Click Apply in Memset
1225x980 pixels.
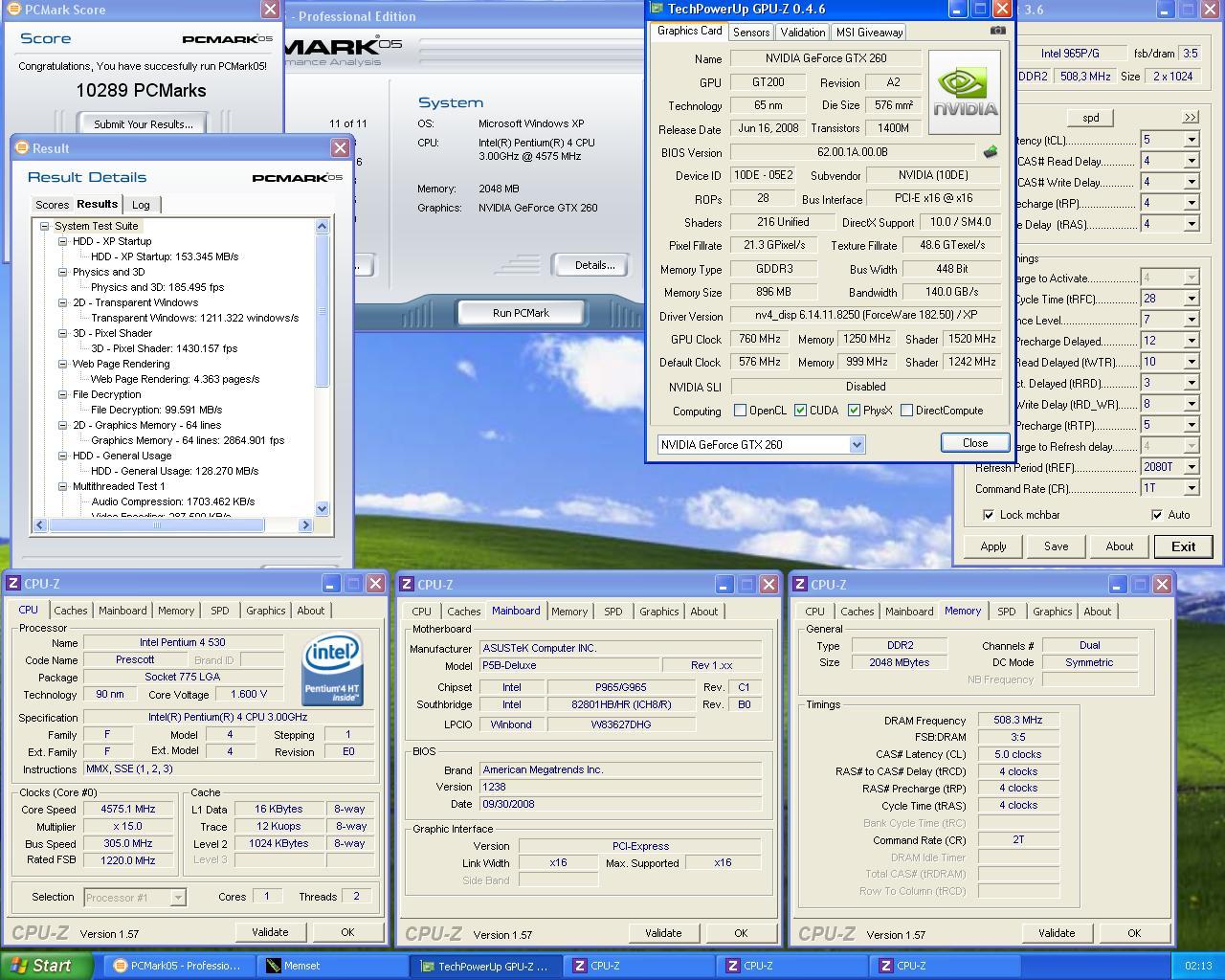pyautogui.click(x=993, y=546)
